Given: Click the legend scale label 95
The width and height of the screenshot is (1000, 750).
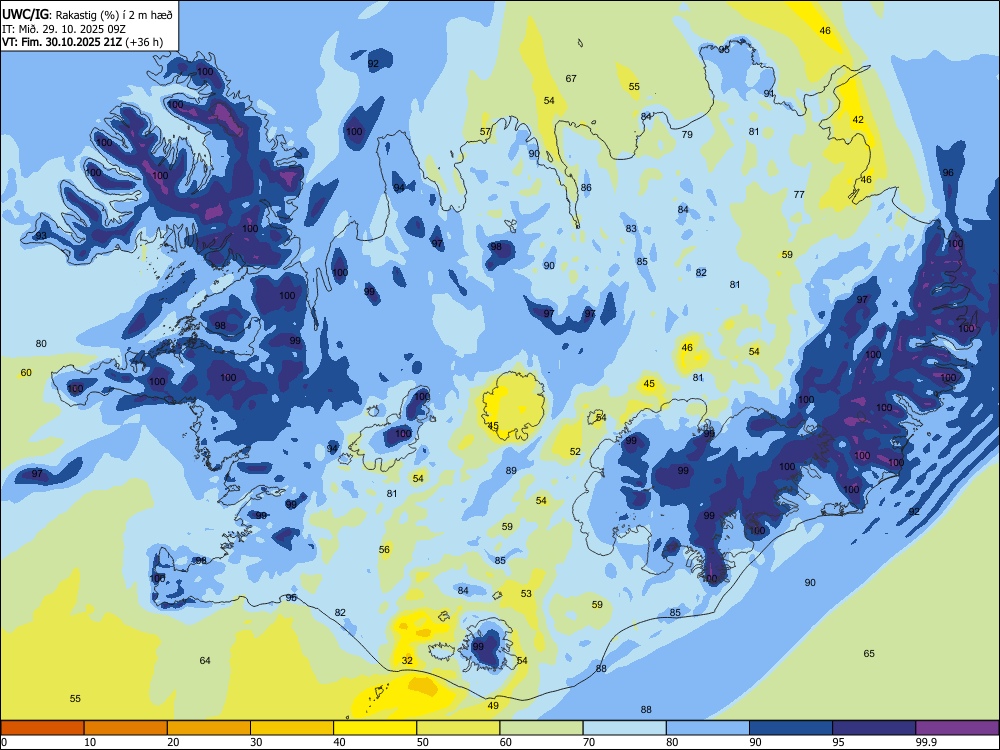Looking at the screenshot, I should coord(838,742).
